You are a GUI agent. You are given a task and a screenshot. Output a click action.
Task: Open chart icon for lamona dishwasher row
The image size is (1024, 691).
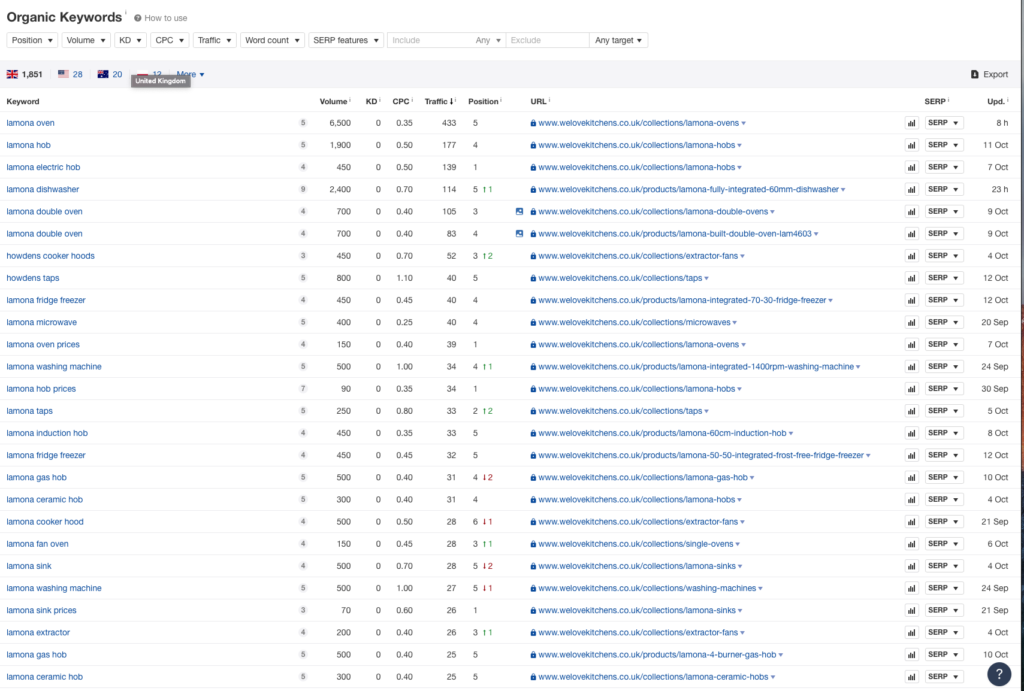click(x=912, y=189)
